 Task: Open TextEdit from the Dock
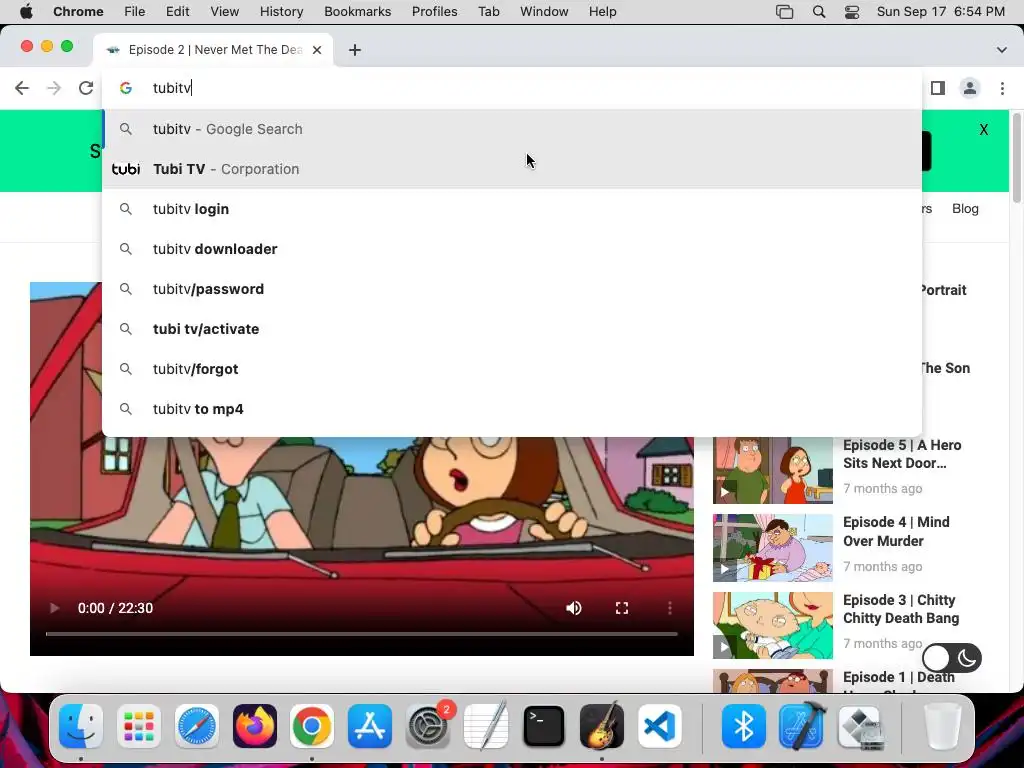(486, 725)
